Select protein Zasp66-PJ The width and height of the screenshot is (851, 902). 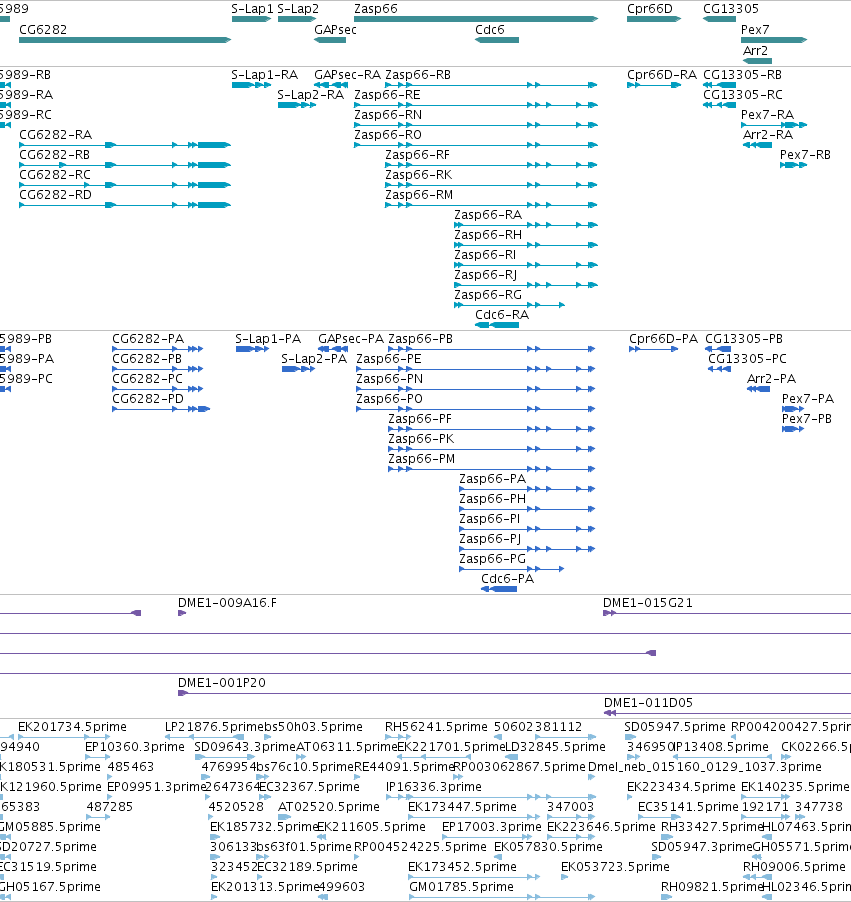click(x=490, y=538)
